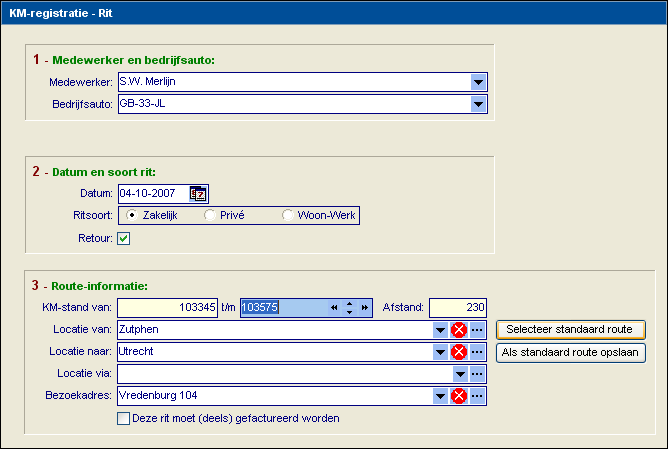Expand the Locatie via dropdown
This screenshot has width=668, height=449.
coord(459,374)
